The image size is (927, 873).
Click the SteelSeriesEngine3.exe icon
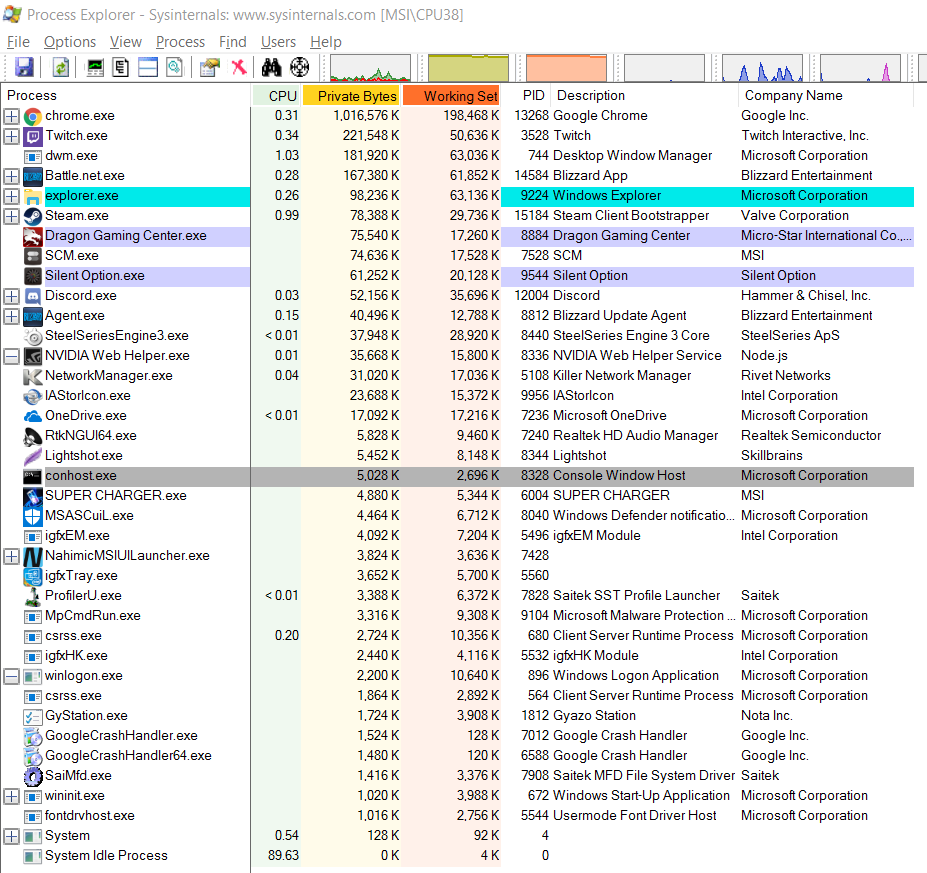pyautogui.click(x=33, y=336)
